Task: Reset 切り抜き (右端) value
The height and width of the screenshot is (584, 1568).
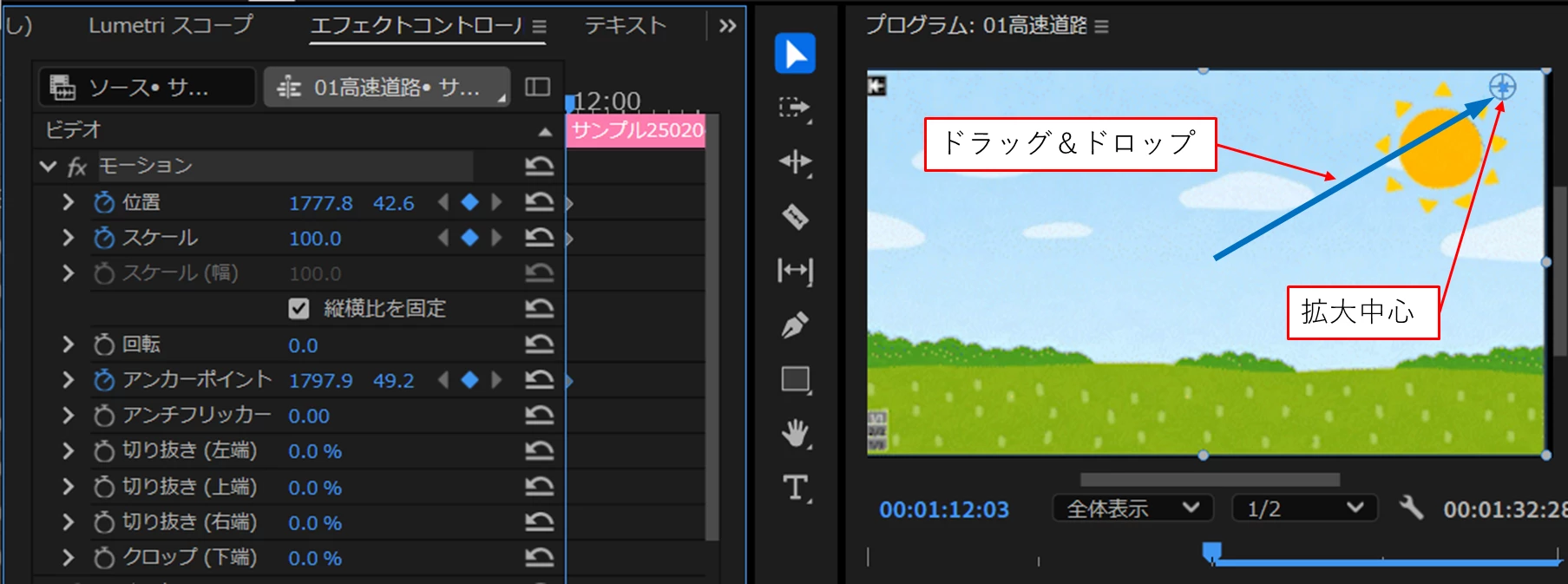Action: click(x=539, y=522)
